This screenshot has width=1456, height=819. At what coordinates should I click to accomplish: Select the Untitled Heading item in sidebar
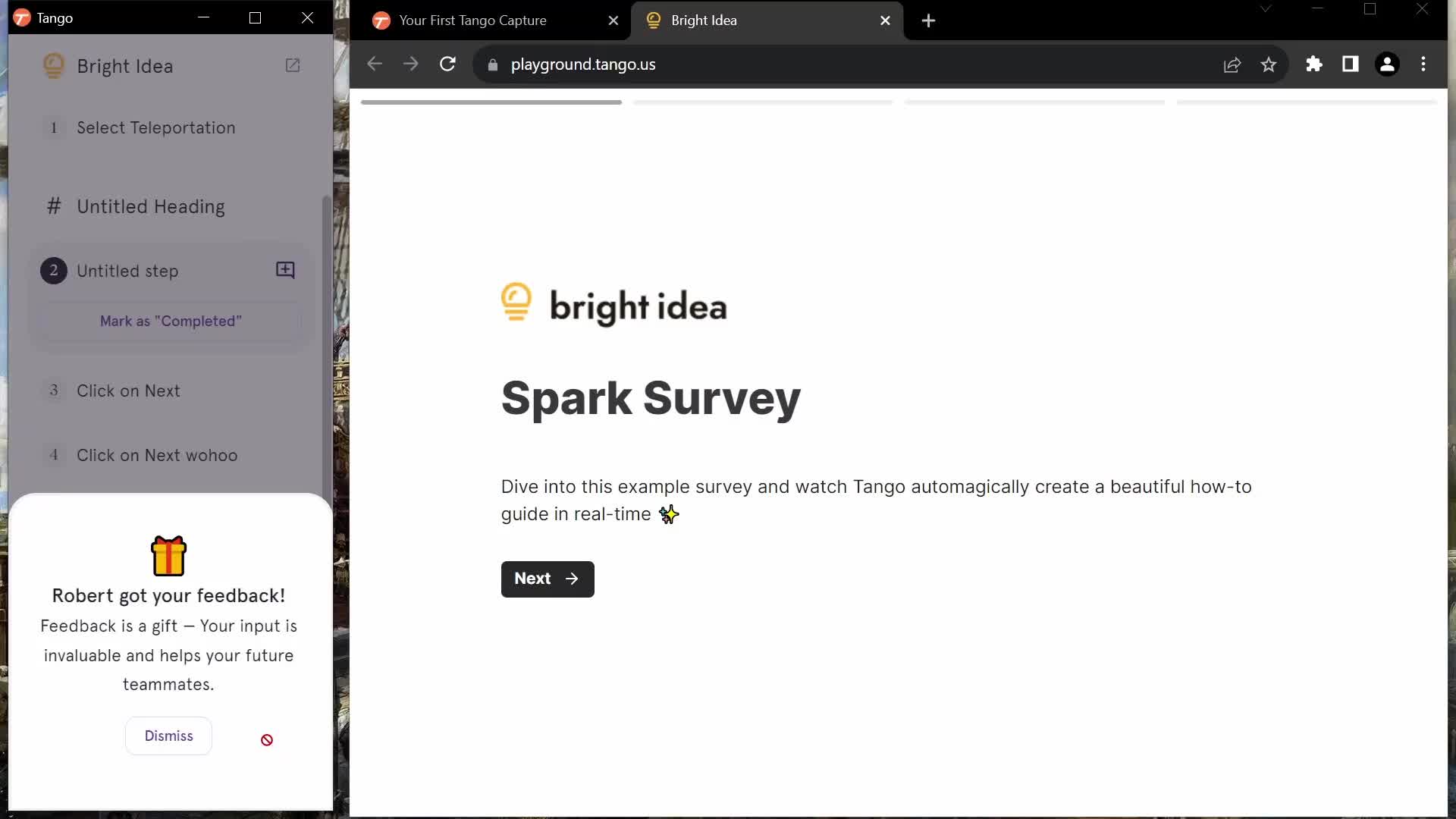(x=150, y=206)
